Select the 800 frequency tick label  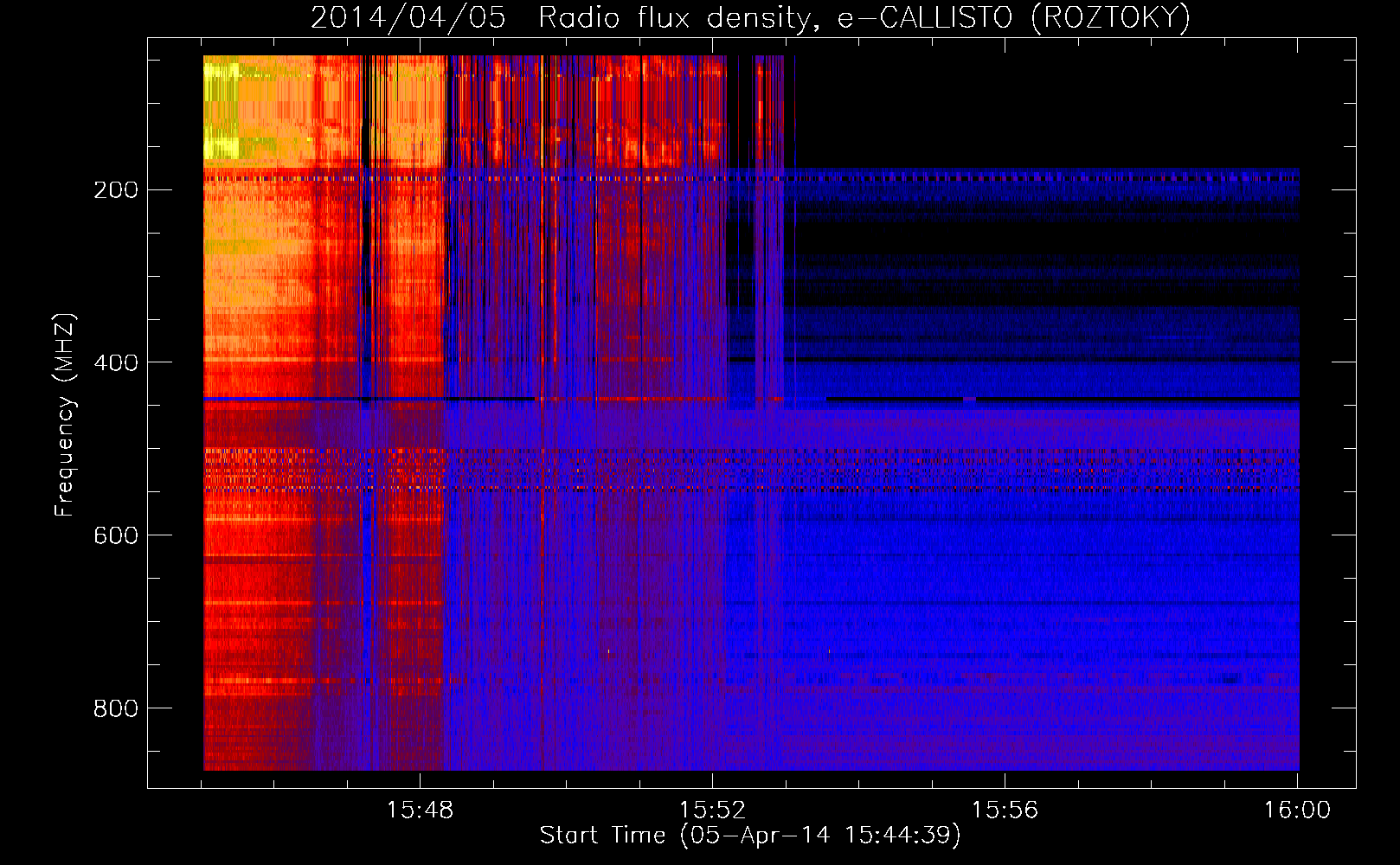click(116, 709)
